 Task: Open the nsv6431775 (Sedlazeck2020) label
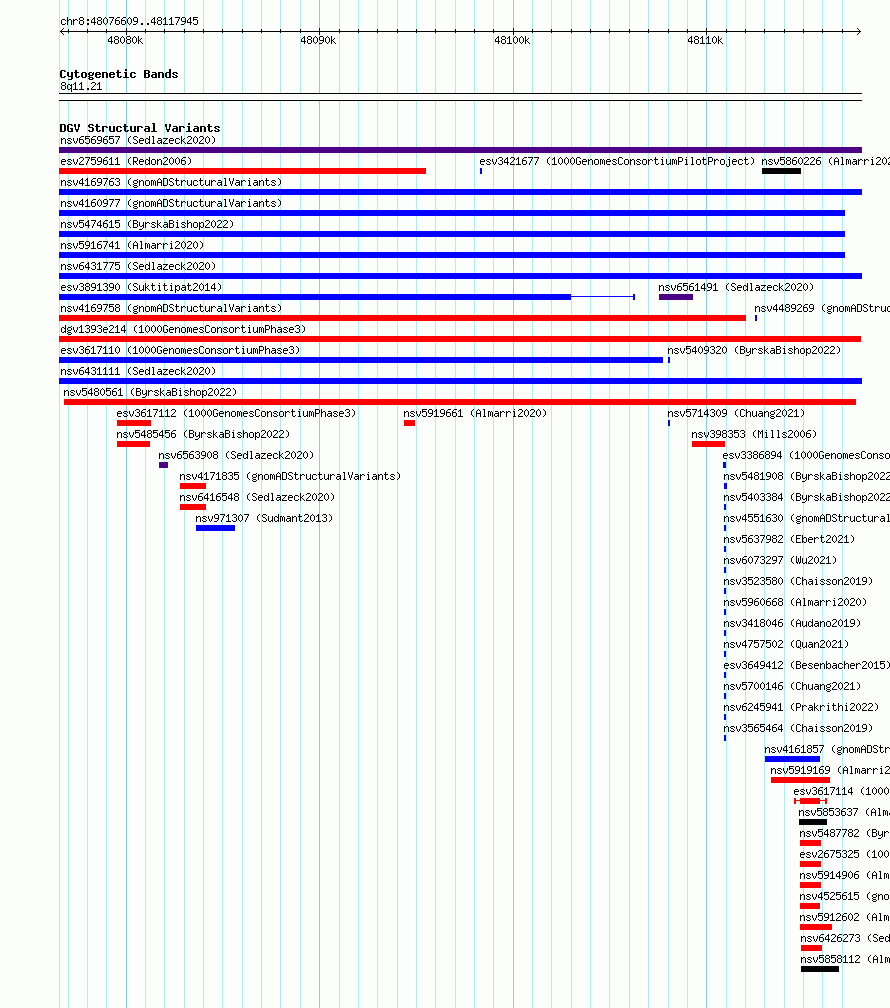(138, 266)
